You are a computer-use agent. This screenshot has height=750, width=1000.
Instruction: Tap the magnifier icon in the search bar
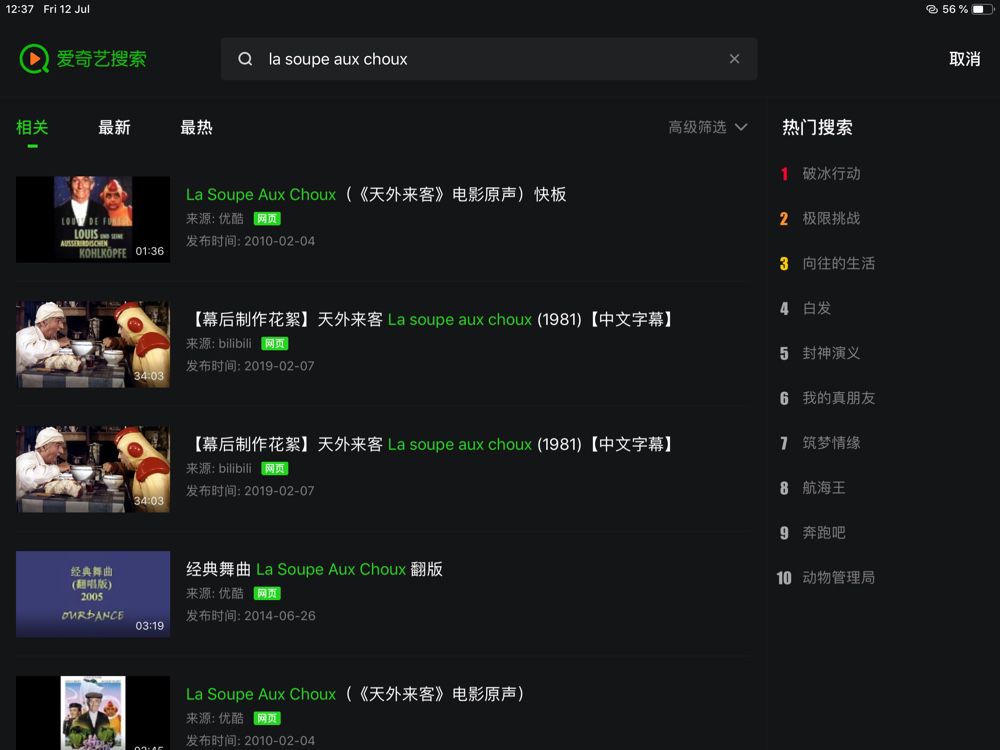tap(245, 59)
